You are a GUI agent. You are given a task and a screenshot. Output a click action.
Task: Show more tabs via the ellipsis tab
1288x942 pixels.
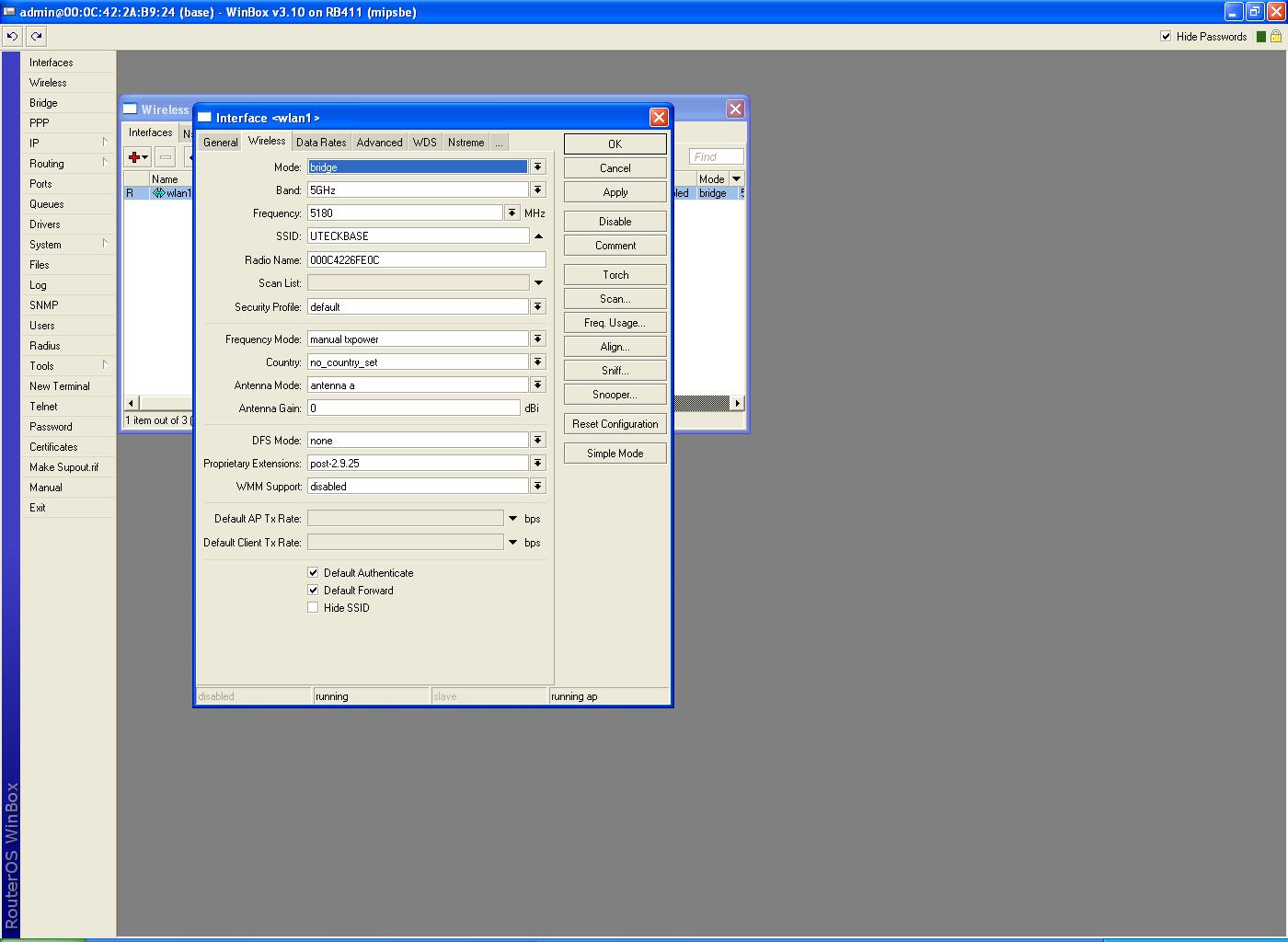click(499, 143)
